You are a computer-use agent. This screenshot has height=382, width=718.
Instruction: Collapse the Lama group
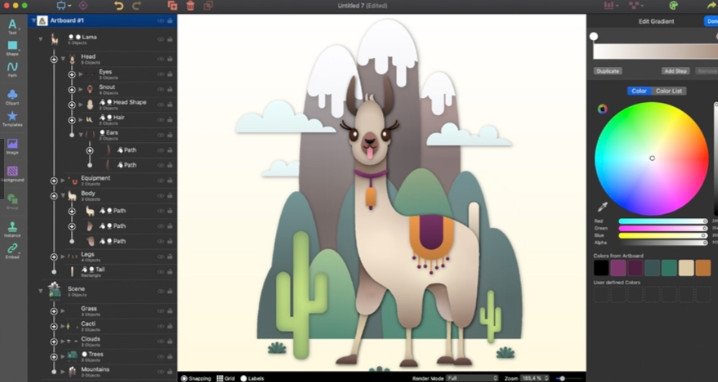coord(41,39)
